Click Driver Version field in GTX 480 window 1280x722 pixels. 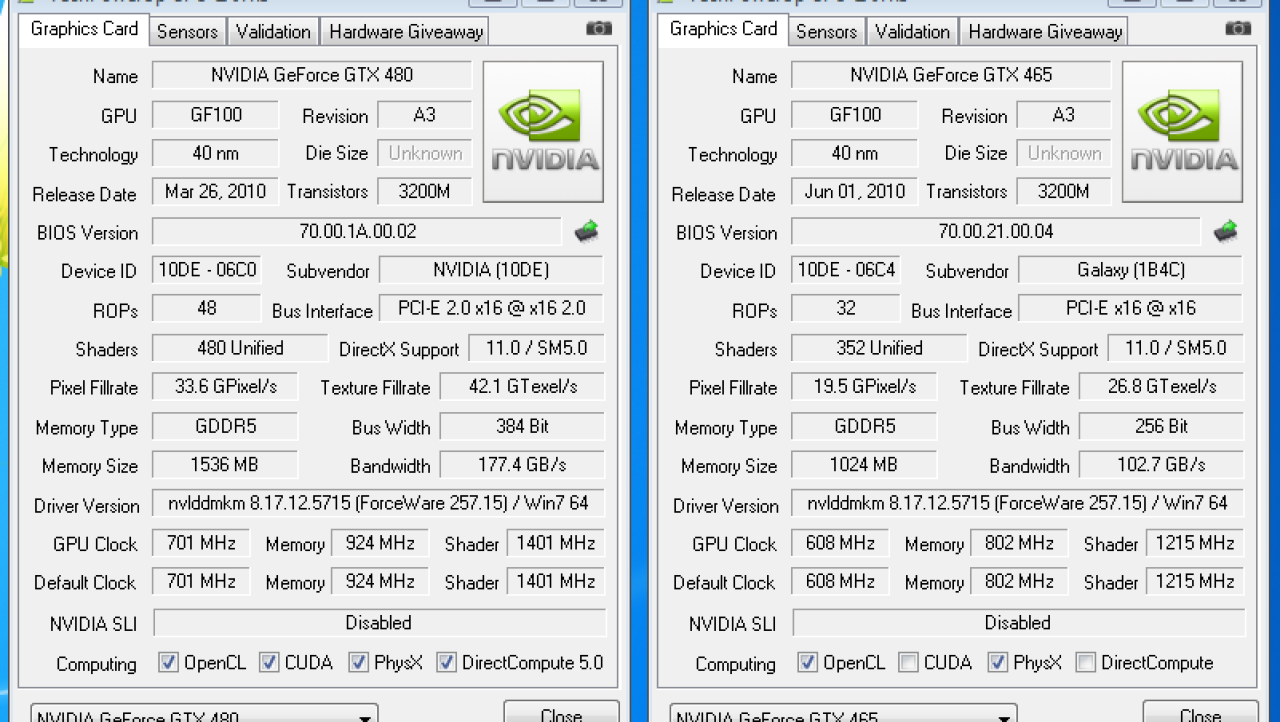[x=378, y=503]
